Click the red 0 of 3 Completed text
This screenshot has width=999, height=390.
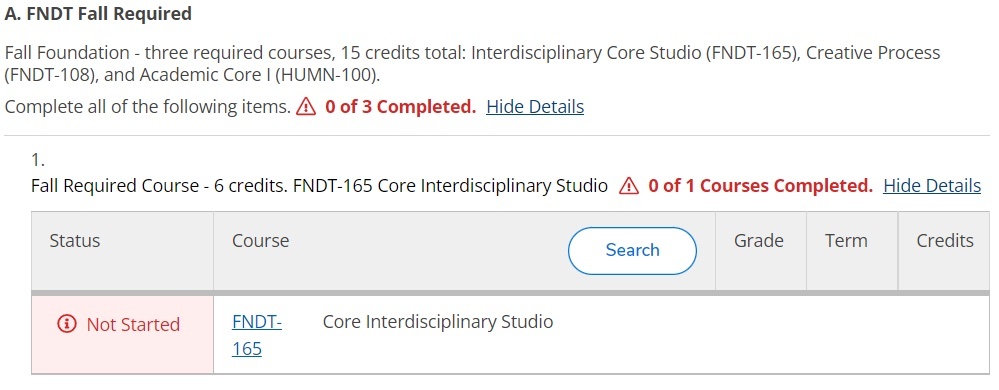click(400, 107)
